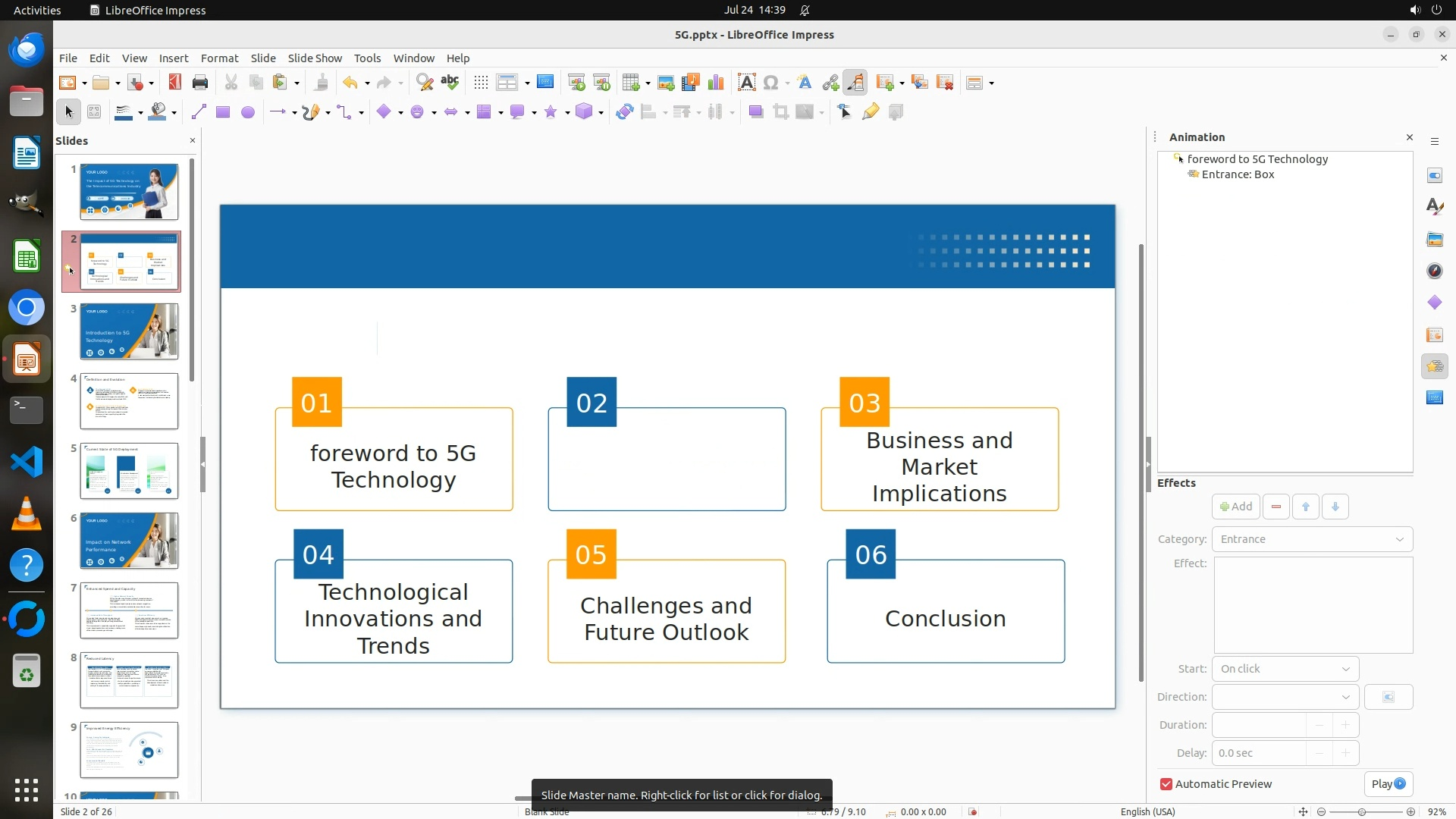
Task: Open the Slide Show menu
Action: 315,58
